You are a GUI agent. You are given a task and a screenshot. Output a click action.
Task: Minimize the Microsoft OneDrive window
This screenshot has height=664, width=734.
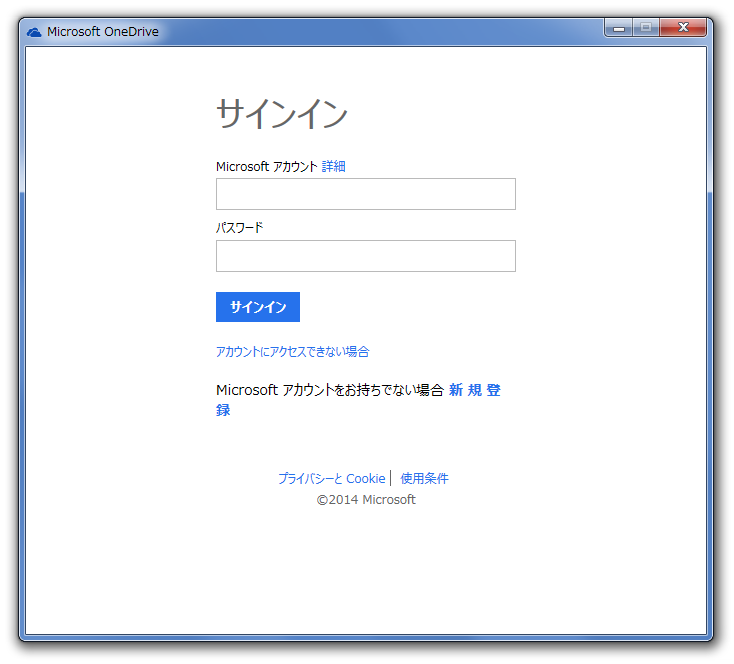(619, 28)
